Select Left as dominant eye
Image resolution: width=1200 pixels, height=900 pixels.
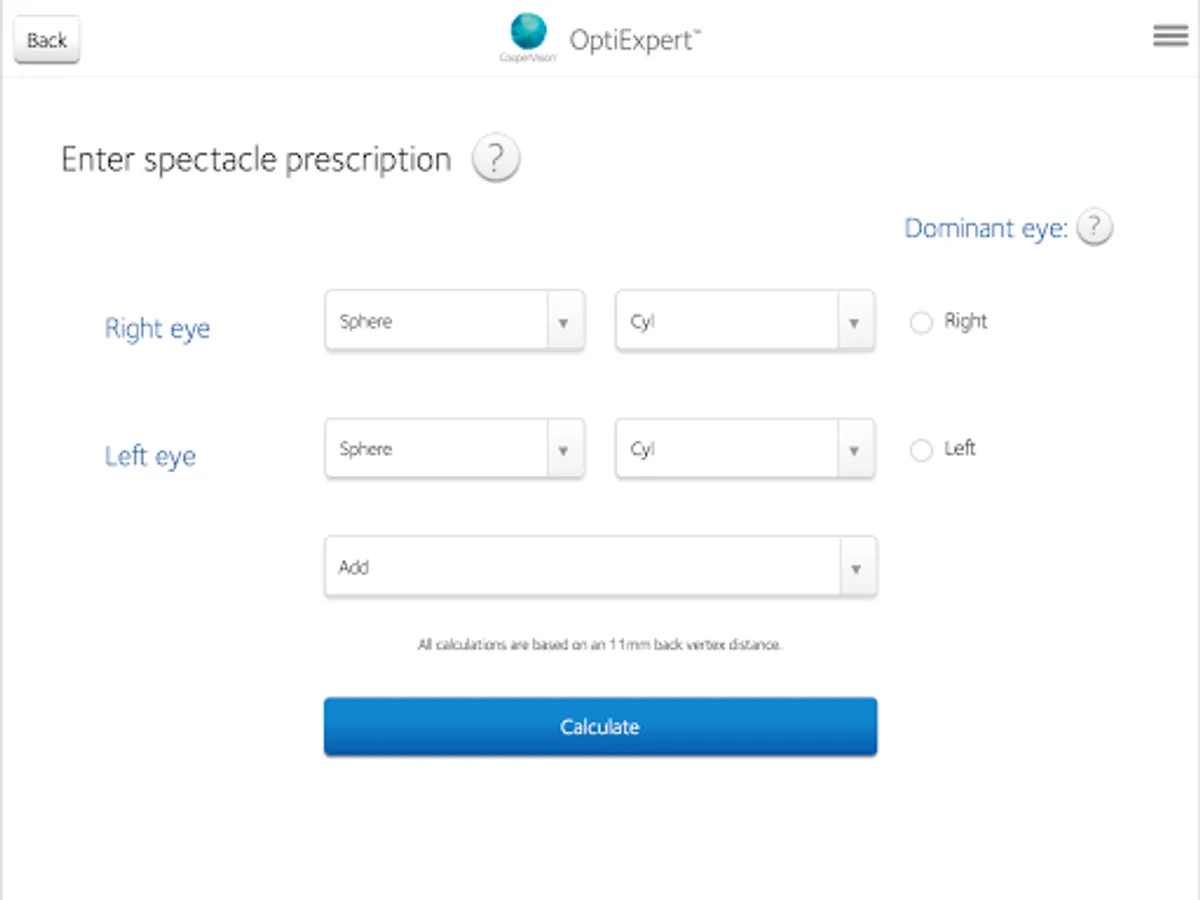pos(921,450)
